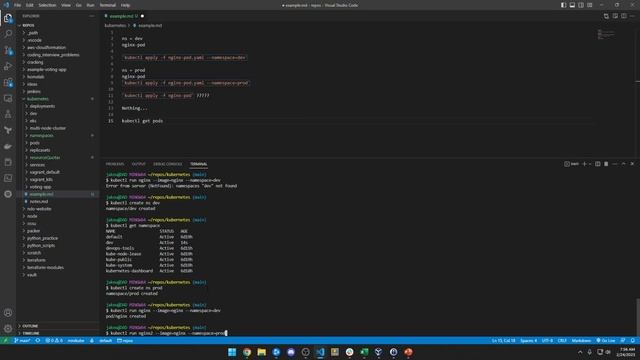
Task: Click the kubernetes breadcrumb segment
Action: click(x=115, y=25)
